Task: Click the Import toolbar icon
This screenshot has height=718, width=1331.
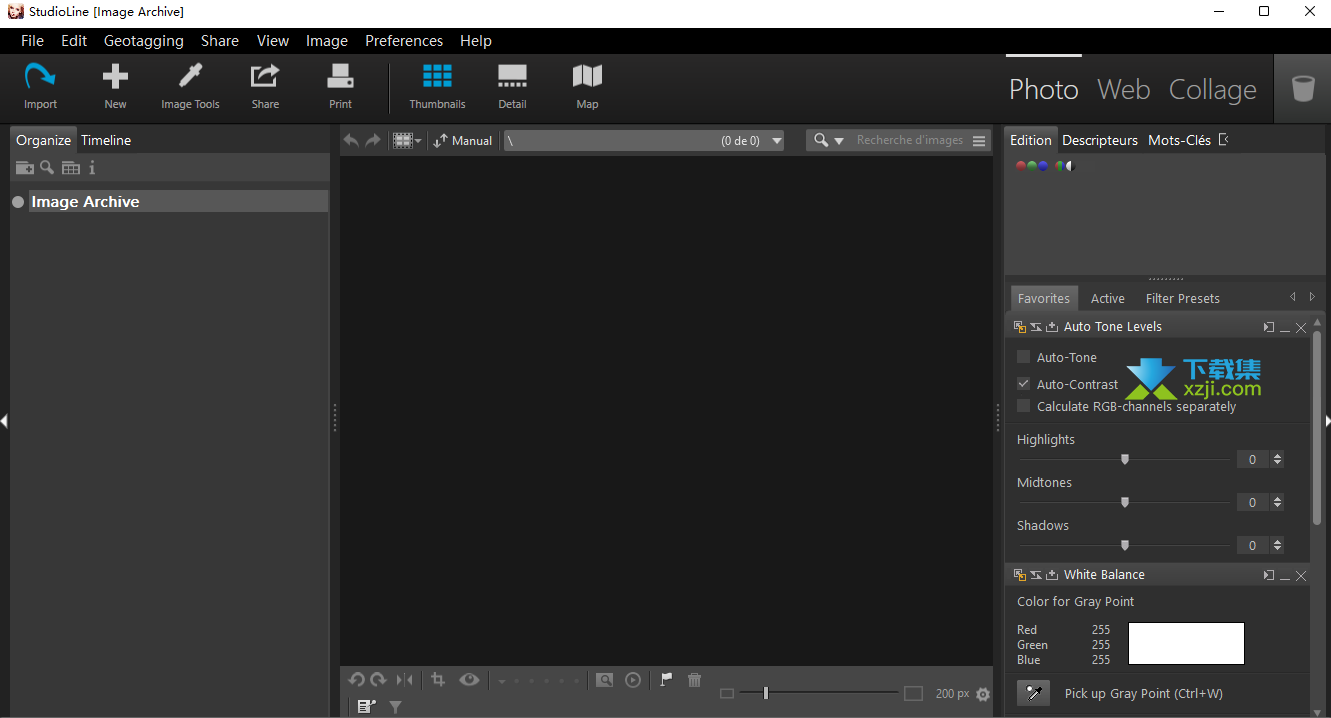Action: coord(40,86)
